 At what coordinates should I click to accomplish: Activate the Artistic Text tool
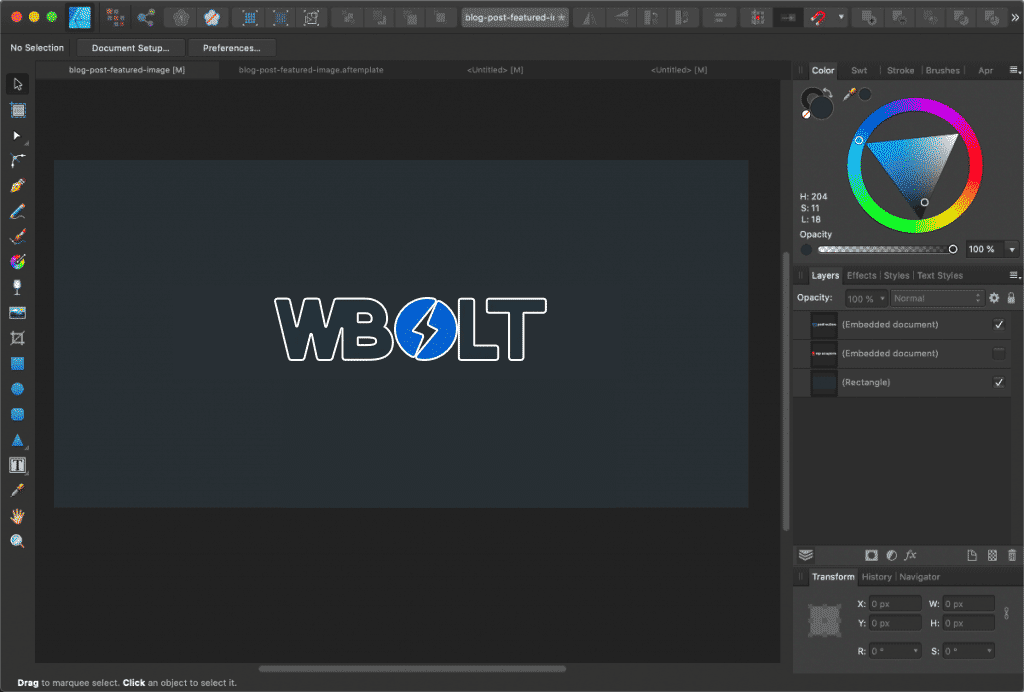[x=17, y=465]
